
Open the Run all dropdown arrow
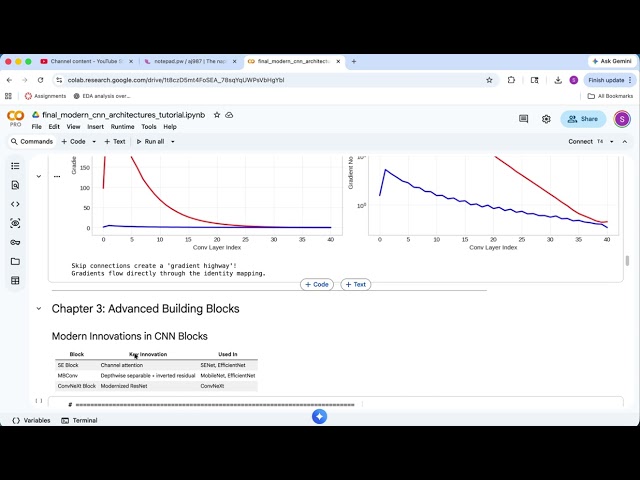click(x=173, y=142)
